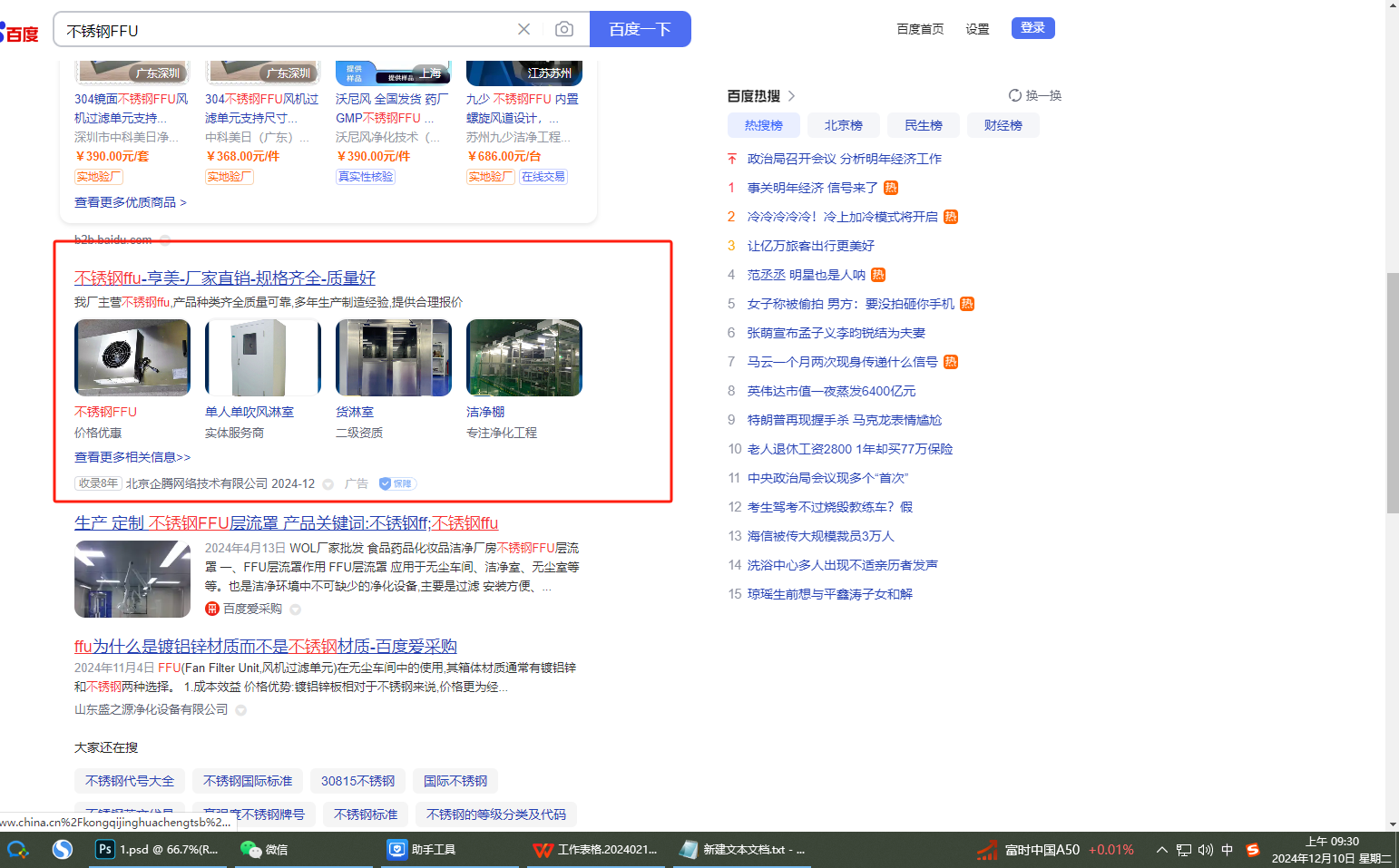Image resolution: width=1399 pixels, height=868 pixels.
Task: Open the 洁净棚 thumbnail image
Action: (524, 357)
